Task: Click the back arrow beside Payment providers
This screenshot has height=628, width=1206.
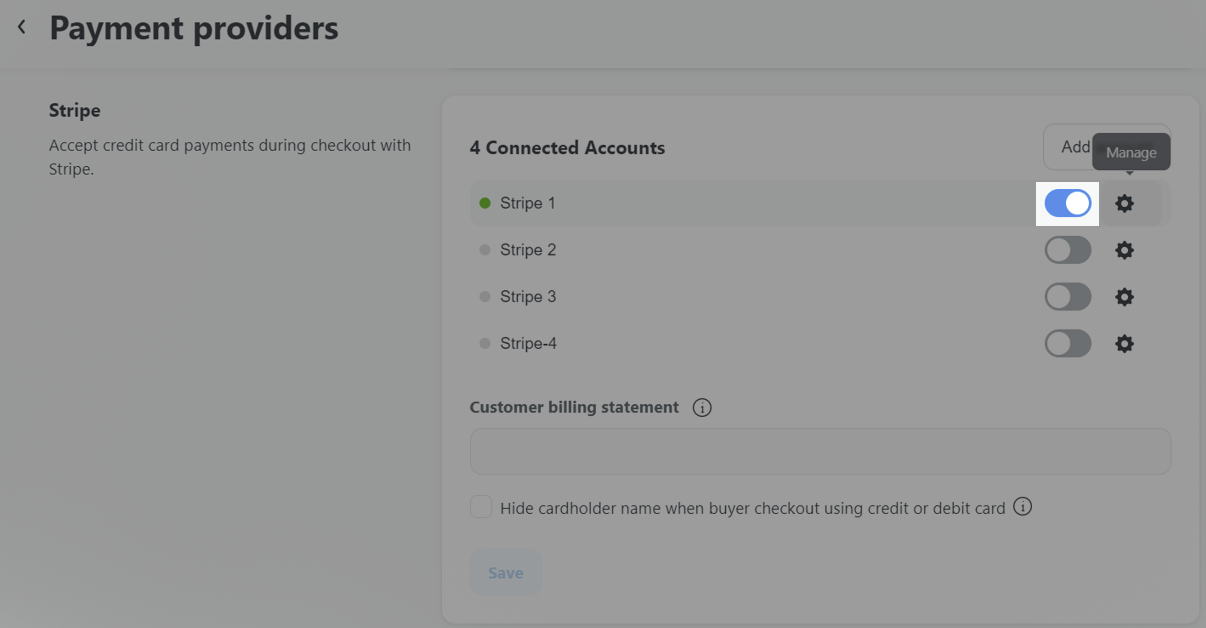Action: point(22,28)
